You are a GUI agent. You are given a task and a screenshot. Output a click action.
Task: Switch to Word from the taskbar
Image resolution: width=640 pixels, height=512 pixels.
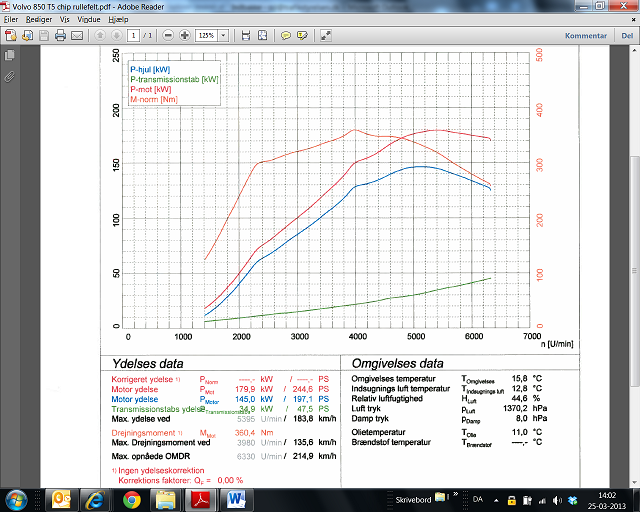pyautogui.click(x=236, y=500)
